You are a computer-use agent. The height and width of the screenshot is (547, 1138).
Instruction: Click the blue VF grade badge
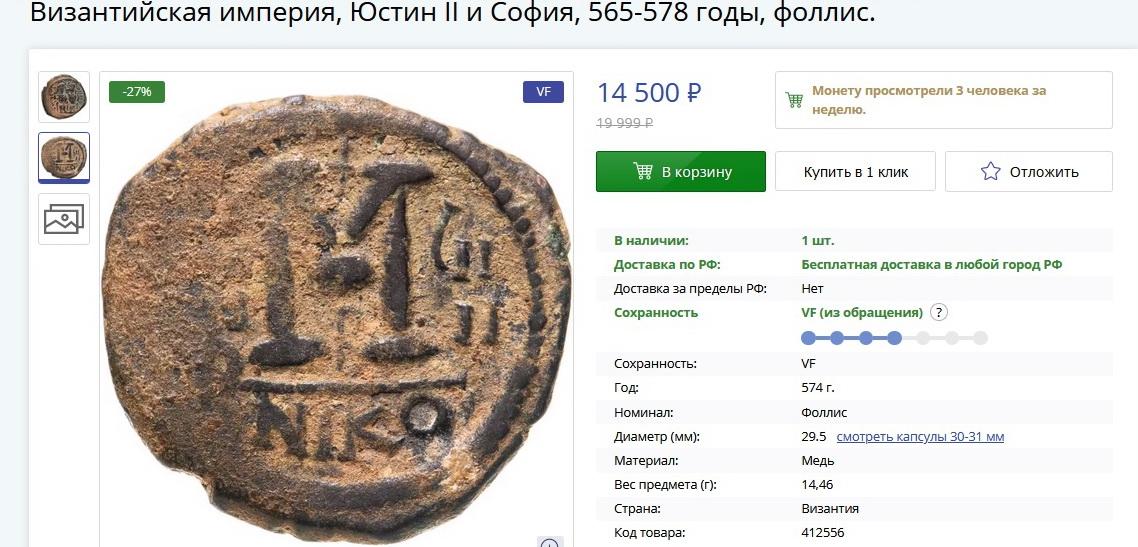[x=544, y=92]
